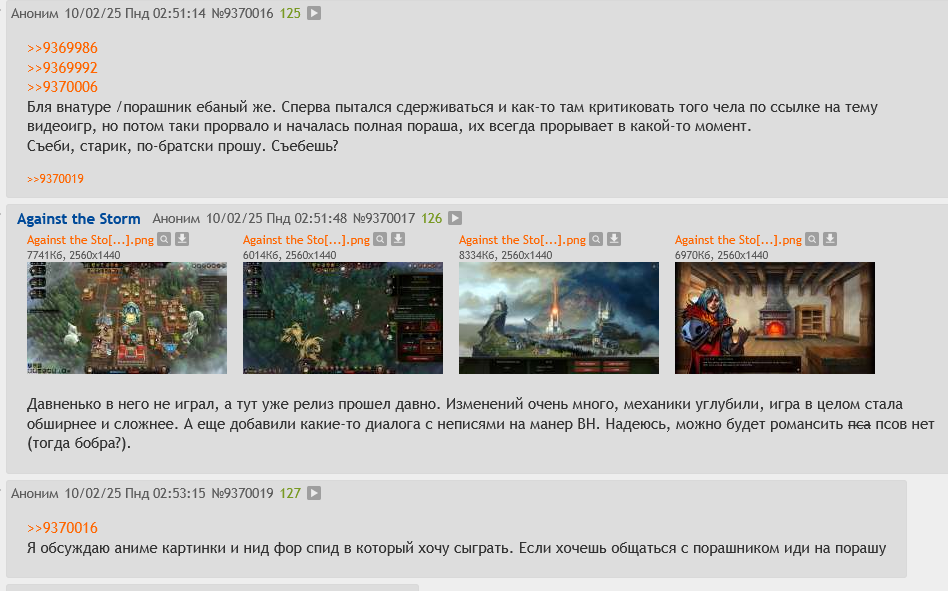Open post menu arrow for post №9370016
Viewport: 948px width, 591px height.
click(x=314, y=13)
